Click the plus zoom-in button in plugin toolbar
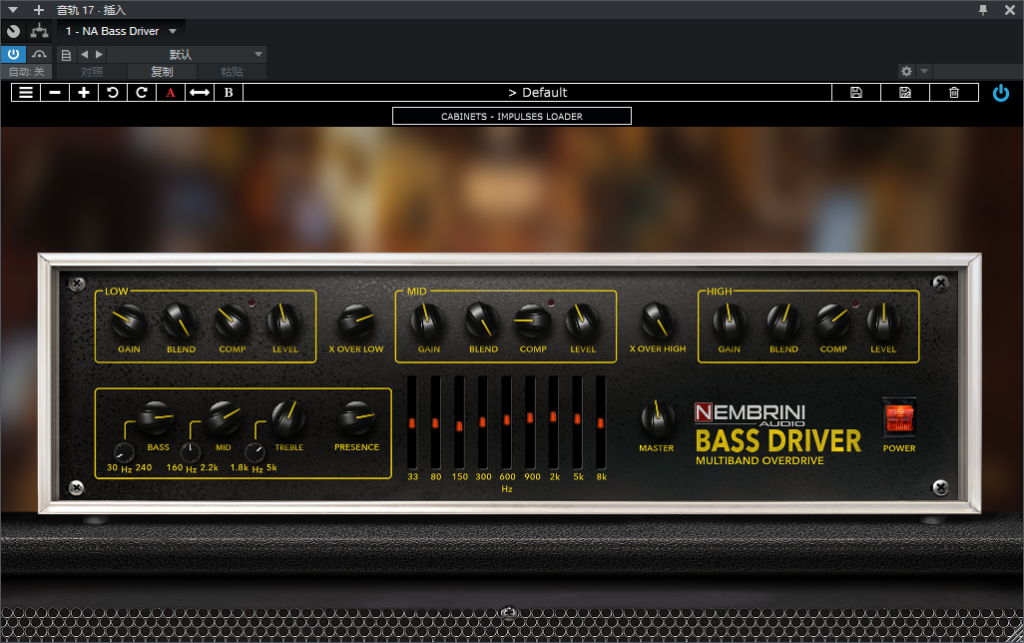The height and width of the screenshot is (643, 1024). 84,93
